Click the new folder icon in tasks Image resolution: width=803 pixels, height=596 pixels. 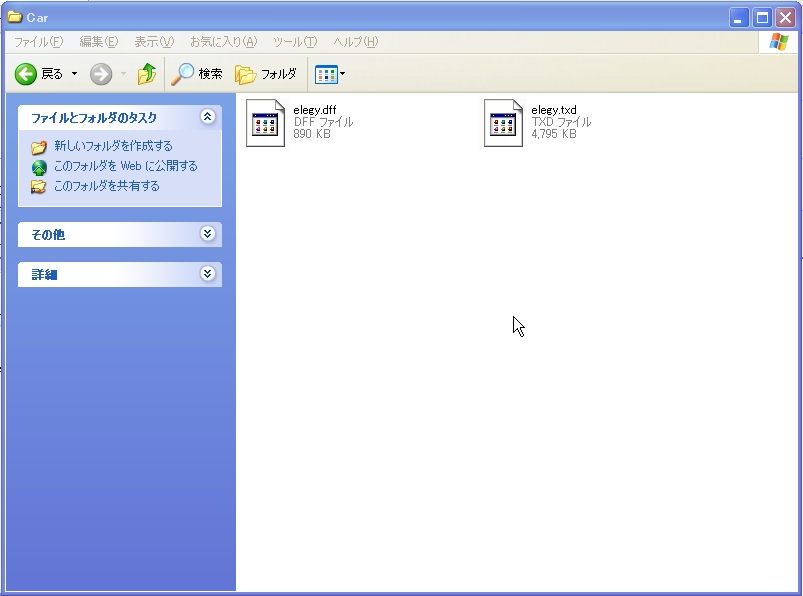click(x=38, y=147)
